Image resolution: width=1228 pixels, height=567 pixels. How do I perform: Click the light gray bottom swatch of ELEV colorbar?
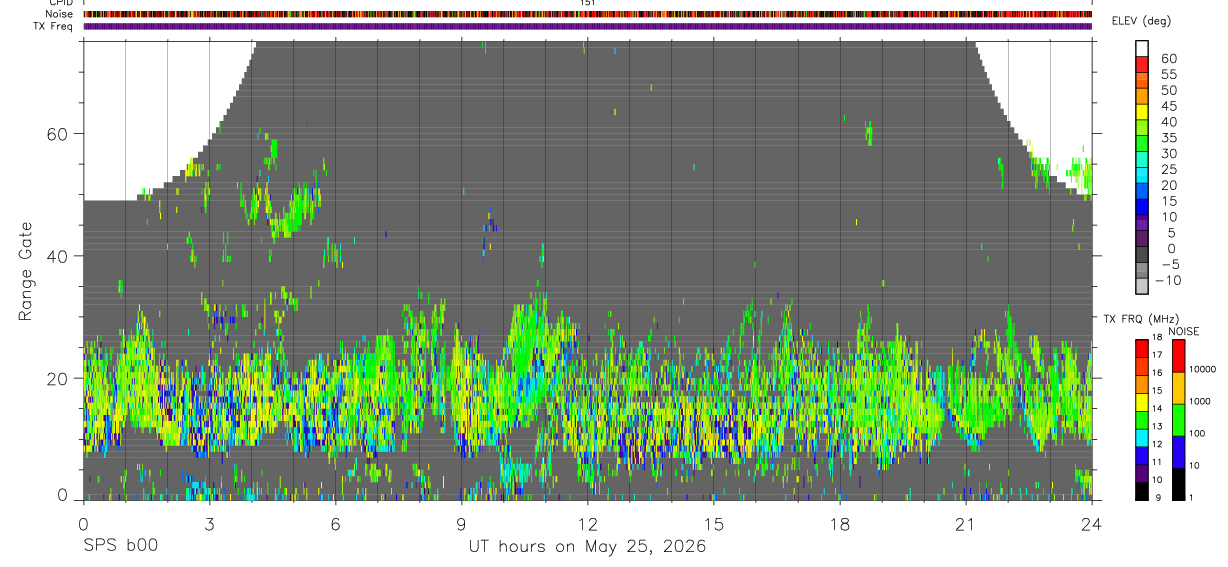tap(1142, 285)
